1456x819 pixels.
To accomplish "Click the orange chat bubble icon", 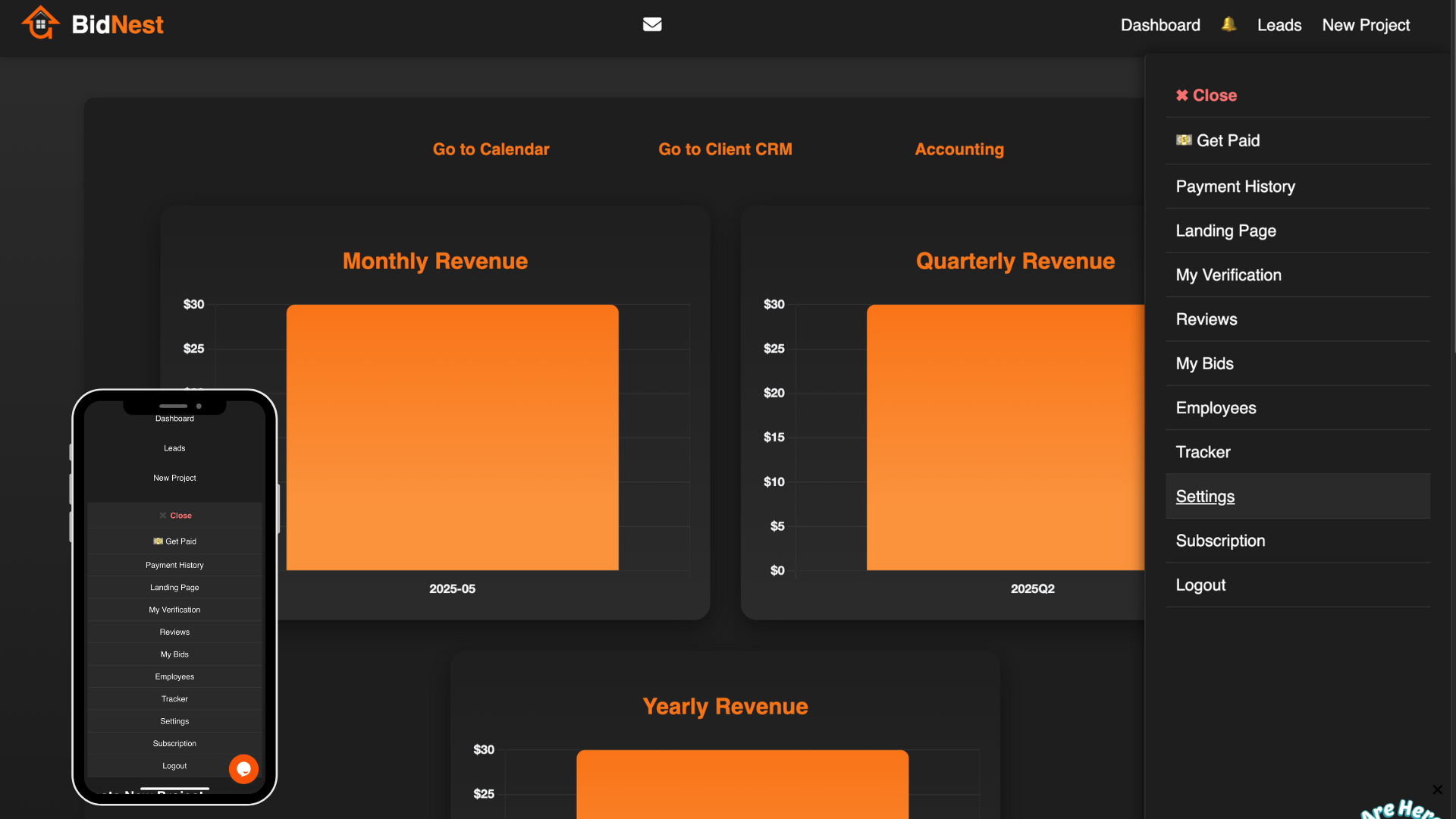I will (243, 769).
